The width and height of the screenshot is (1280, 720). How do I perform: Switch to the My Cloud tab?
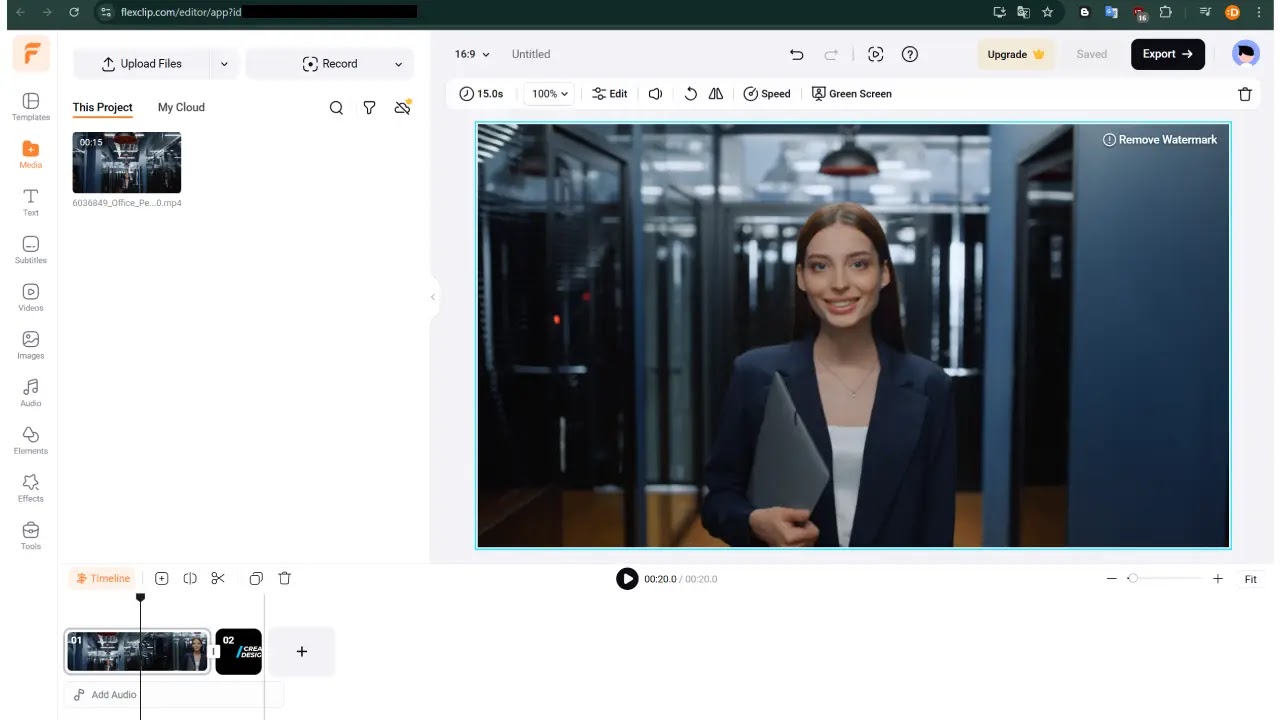tap(181, 107)
